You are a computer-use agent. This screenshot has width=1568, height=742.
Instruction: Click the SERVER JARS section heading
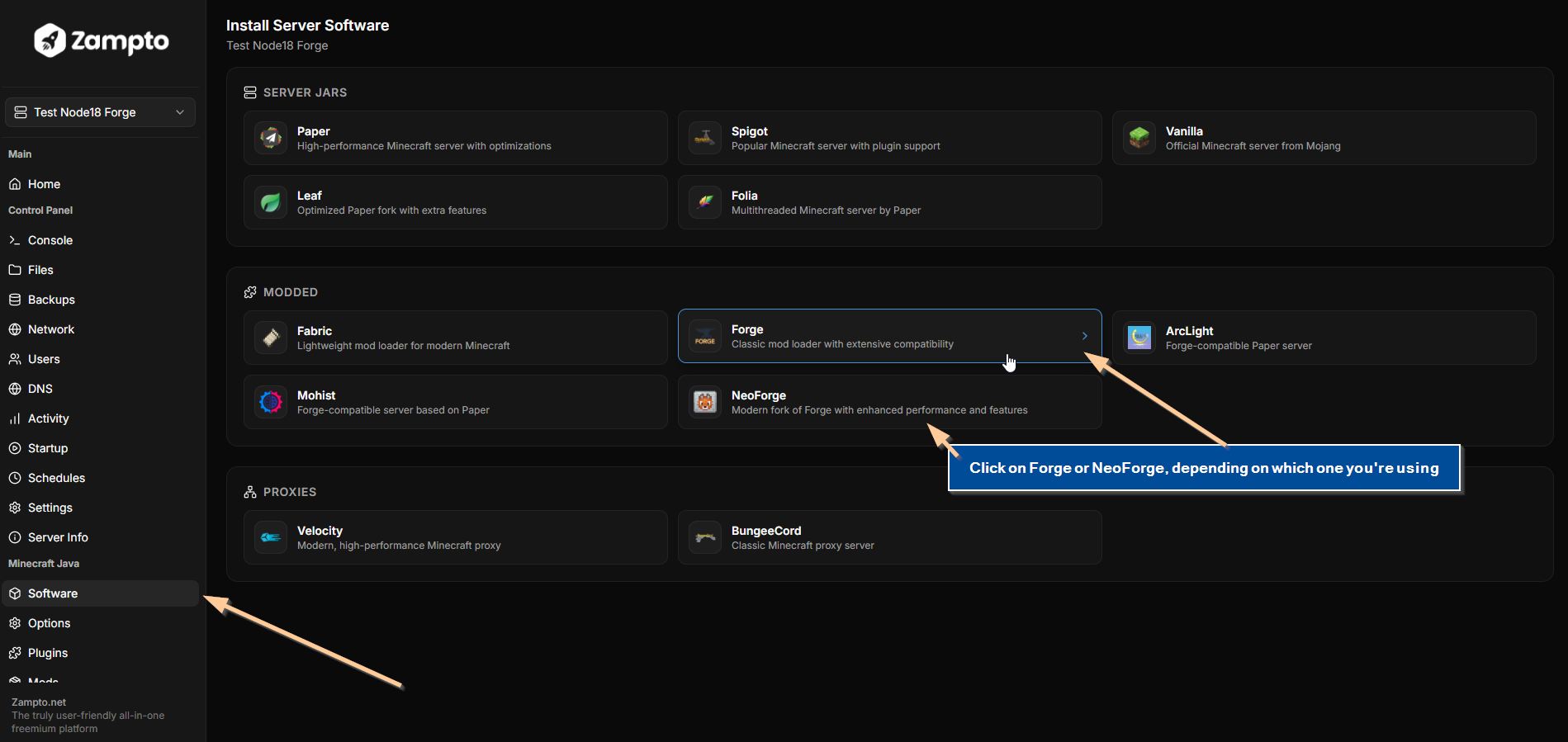[305, 92]
